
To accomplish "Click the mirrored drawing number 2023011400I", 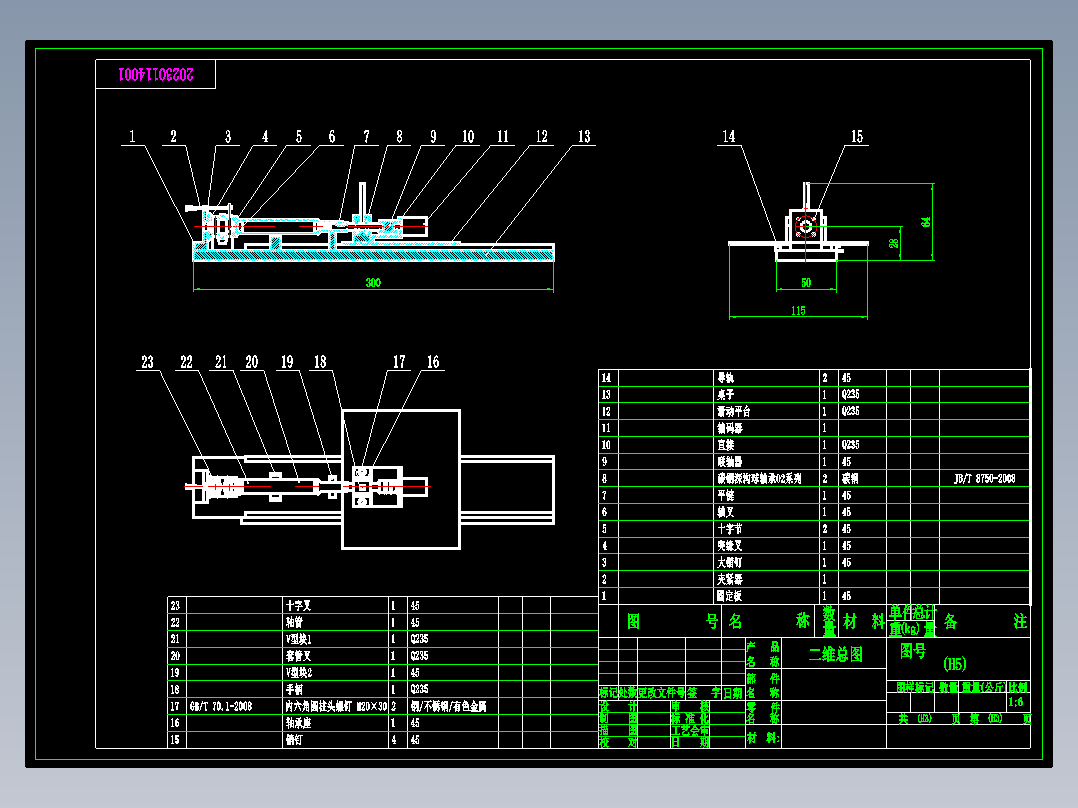I will coord(156,74).
